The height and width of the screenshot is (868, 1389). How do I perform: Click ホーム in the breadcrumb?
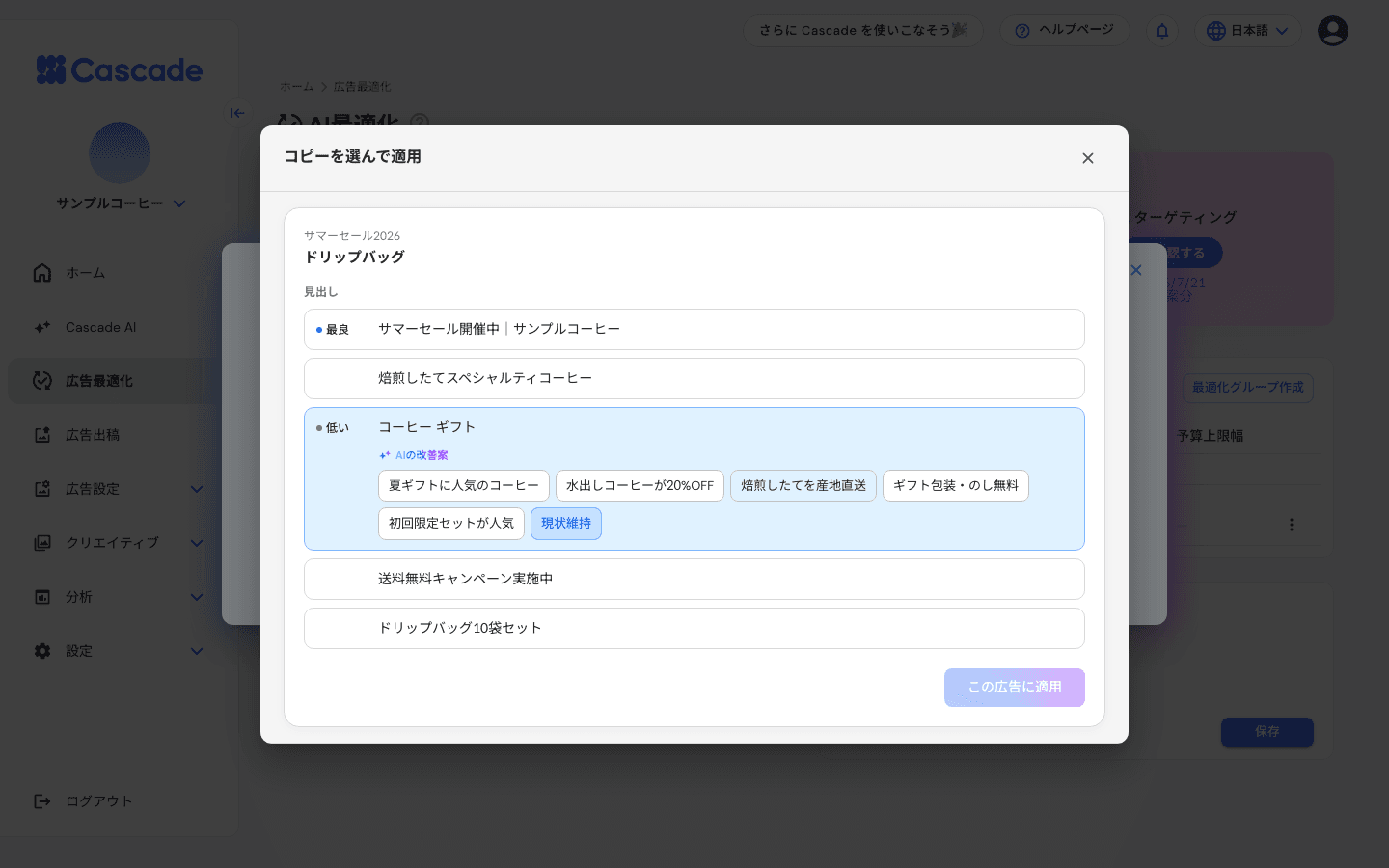point(297,87)
